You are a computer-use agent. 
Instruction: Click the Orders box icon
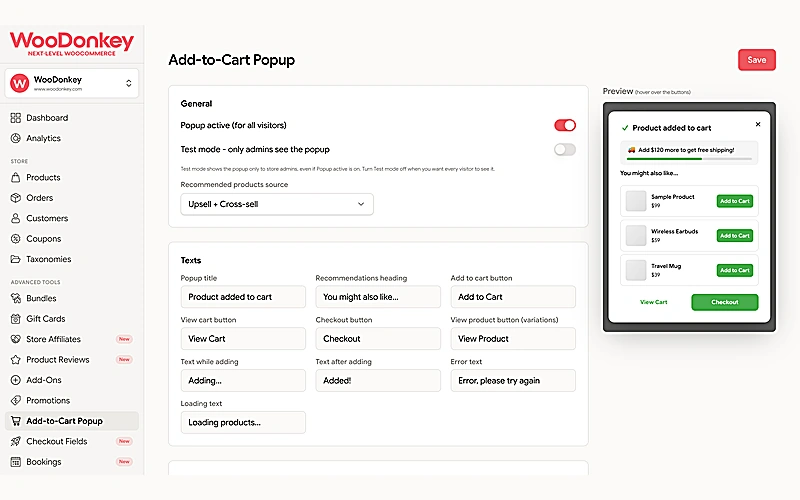pyautogui.click(x=16, y=198)
